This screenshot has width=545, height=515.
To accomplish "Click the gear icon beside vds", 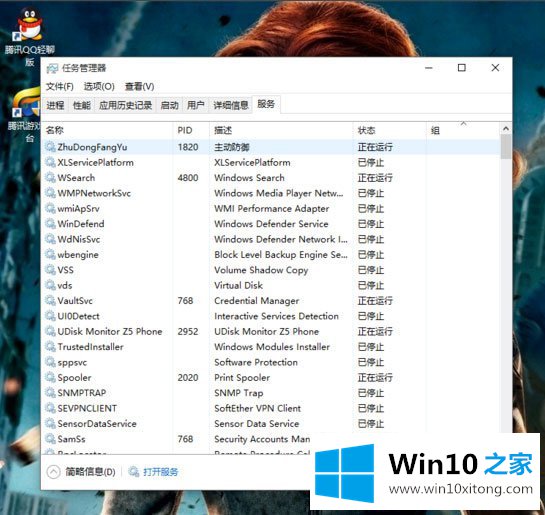I will tap(51, 285).
